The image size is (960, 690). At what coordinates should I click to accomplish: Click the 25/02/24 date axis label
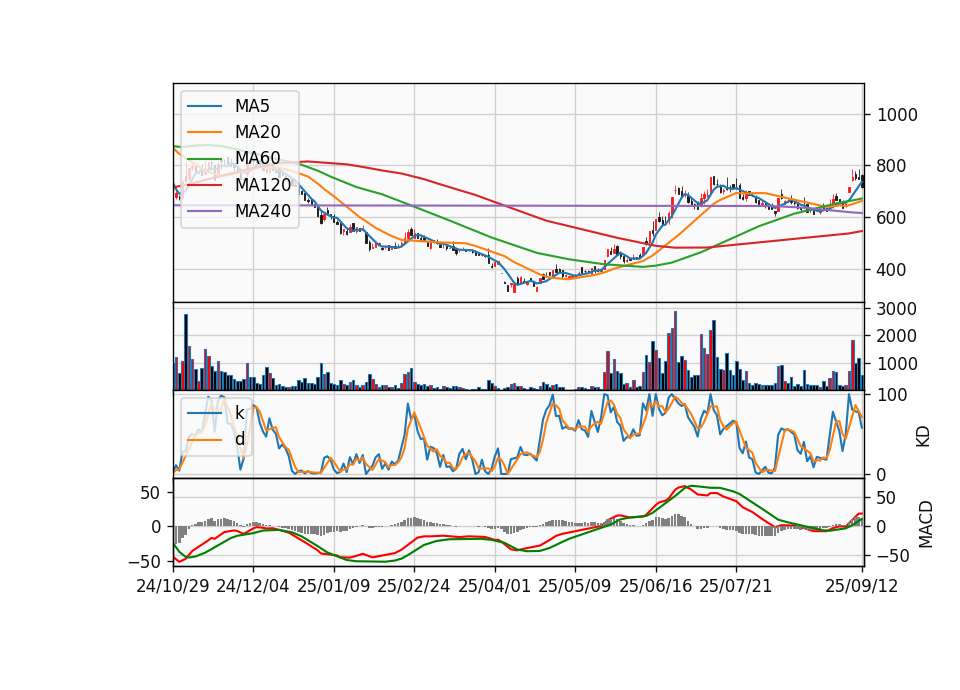point(414,586)
